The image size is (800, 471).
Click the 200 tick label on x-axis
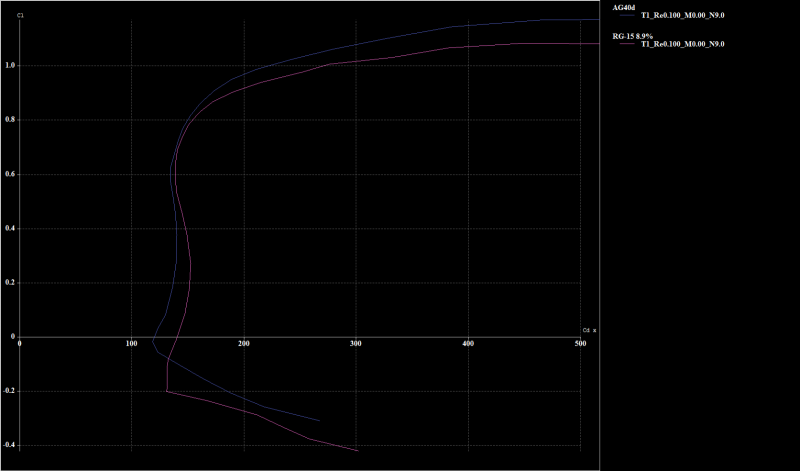click(x=244, y=344)
